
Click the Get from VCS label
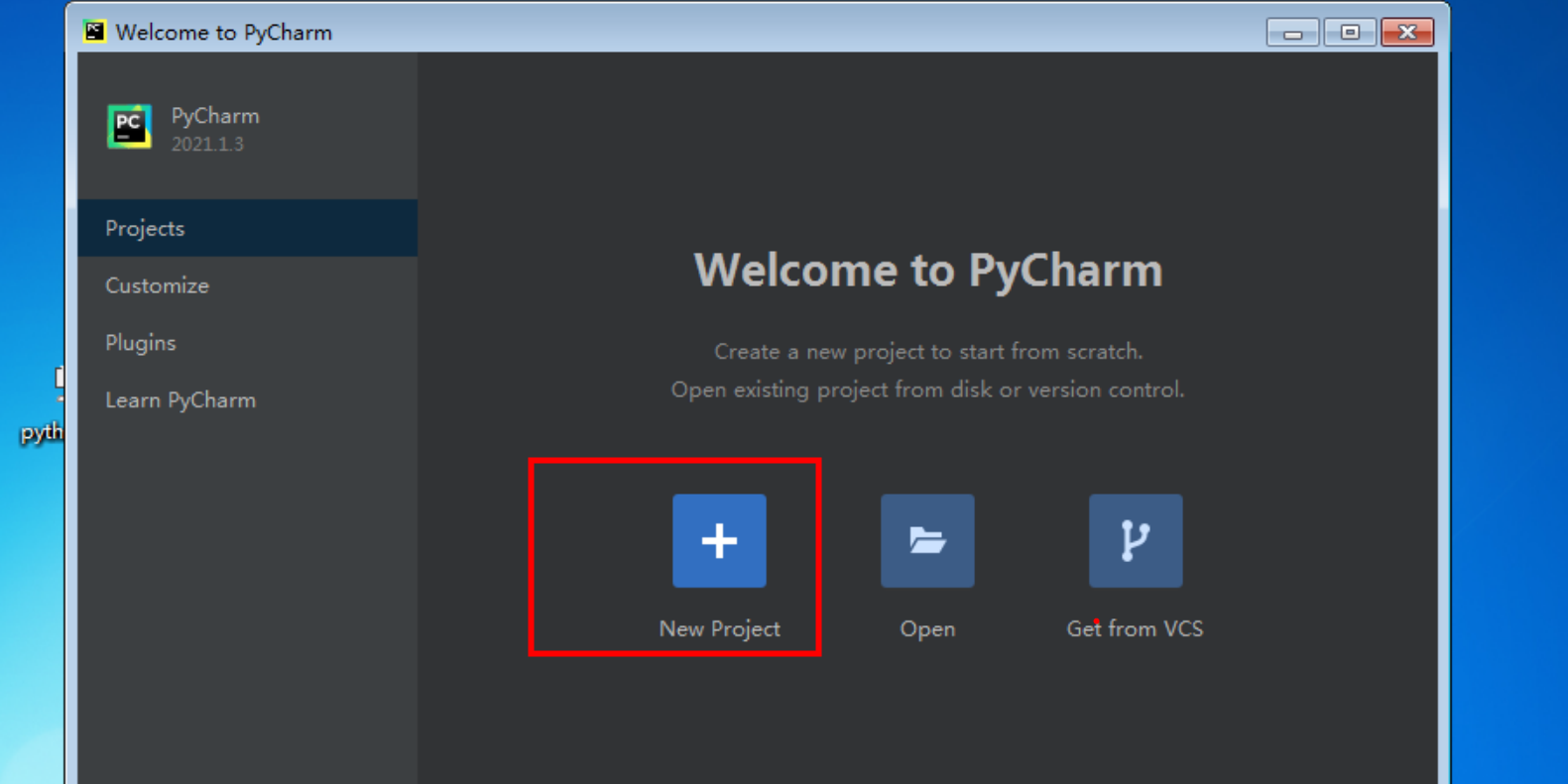click(x=1135, y=628)
